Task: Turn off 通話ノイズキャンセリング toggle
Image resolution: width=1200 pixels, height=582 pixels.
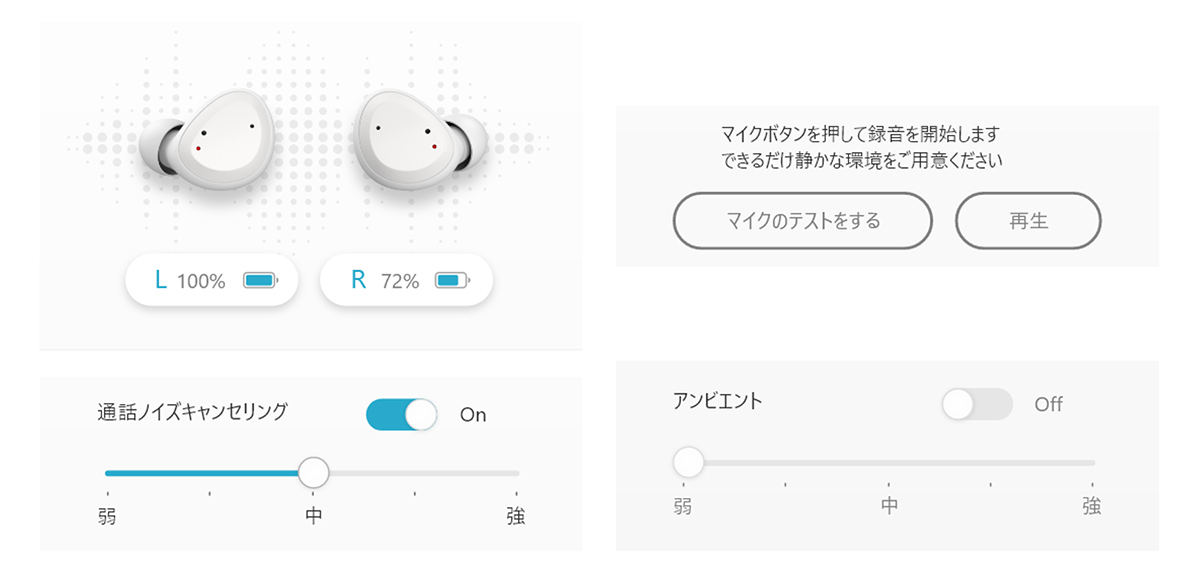Action: click(x=402, y=414)
